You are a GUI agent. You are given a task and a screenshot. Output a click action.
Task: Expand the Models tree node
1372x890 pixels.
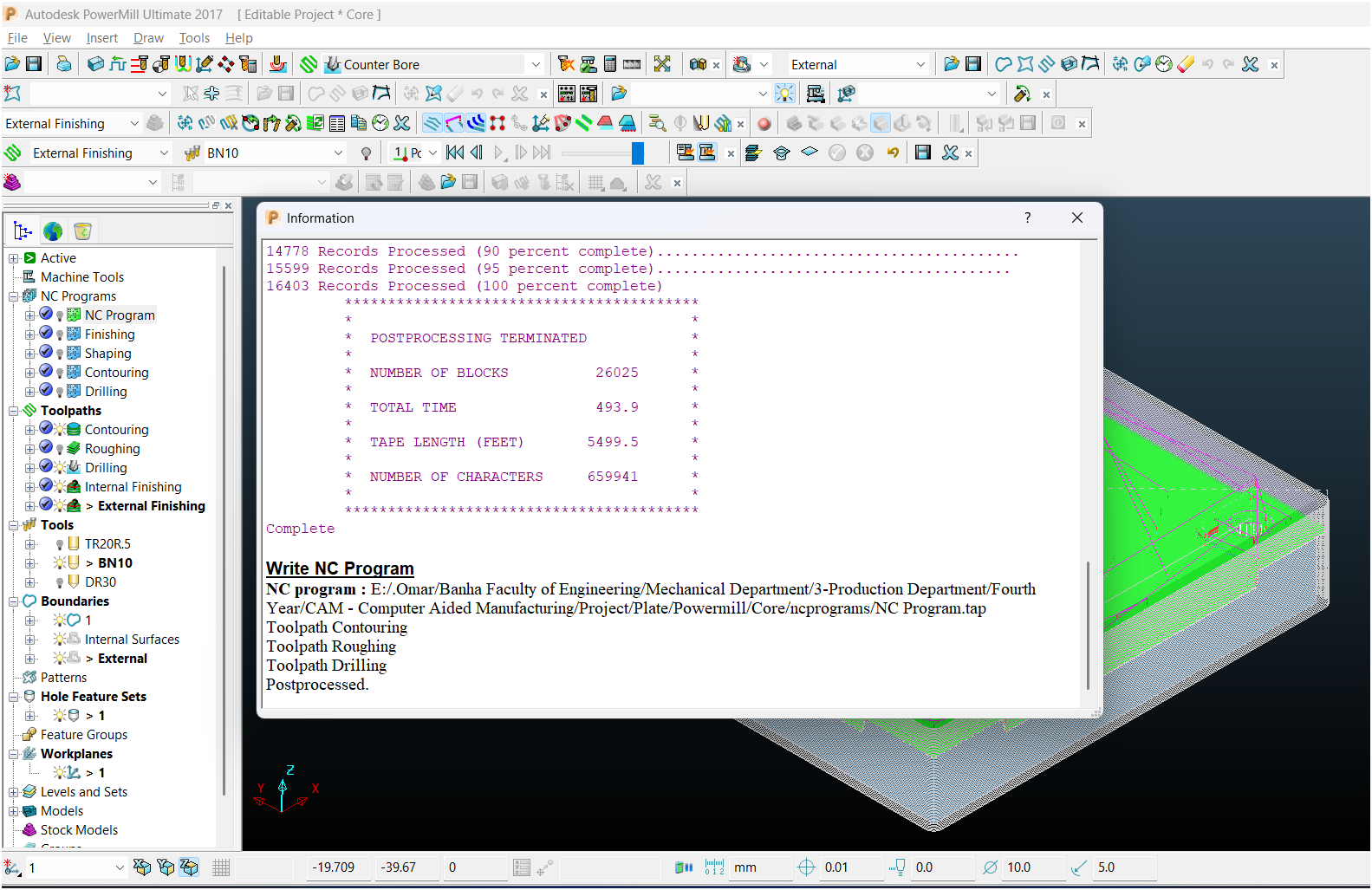click(14, 811)
